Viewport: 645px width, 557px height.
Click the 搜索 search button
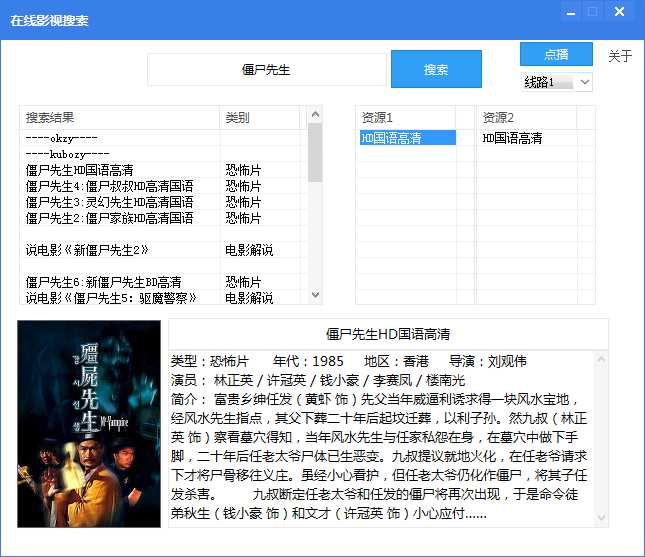coord(436,69)
